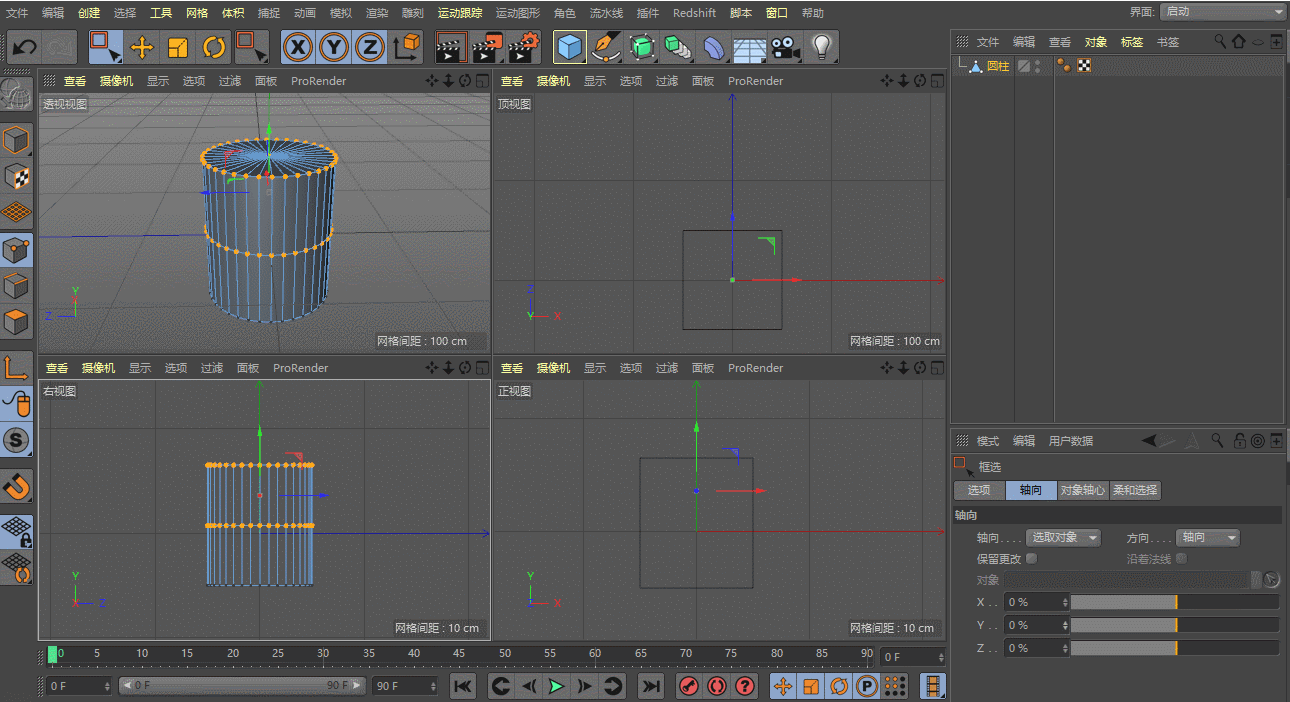The width and height of the screenshot is (1290, 702).
Task: Add a Cube primitive from toolbar
Action: tap(570, 47)
